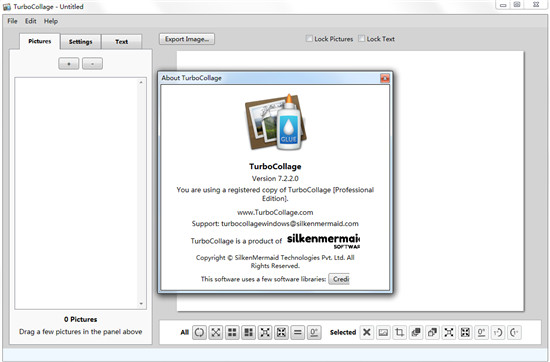The image size is (550, 362).
Task: Open Credits in the About dialog
Action: coord(339,279)
